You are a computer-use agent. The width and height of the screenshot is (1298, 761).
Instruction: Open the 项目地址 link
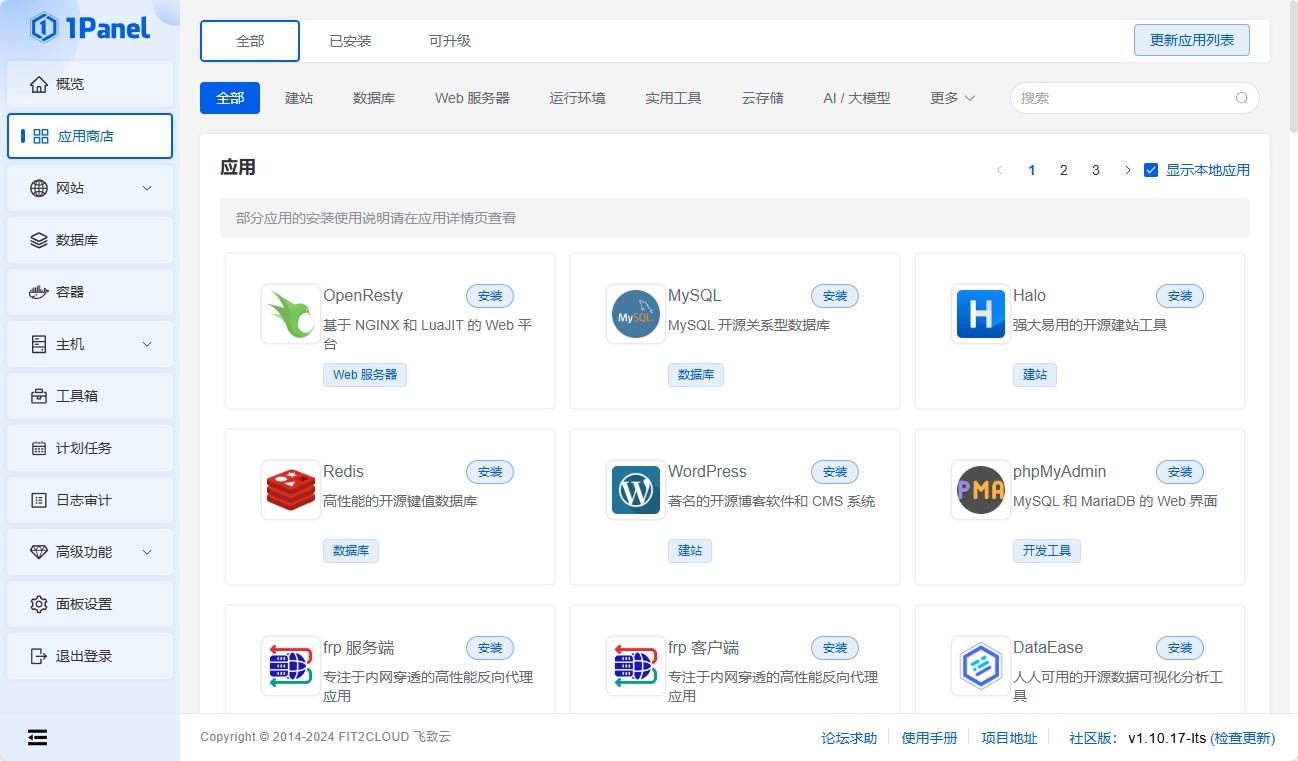tap(1009, 738)
